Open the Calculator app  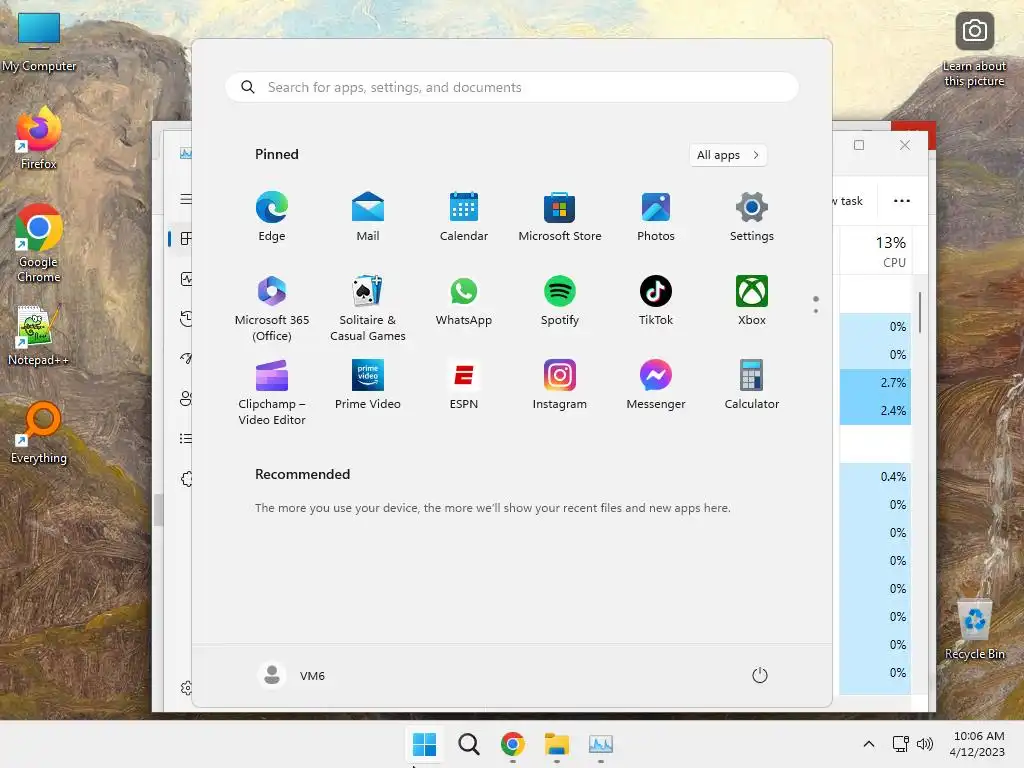tap(752, 385)
